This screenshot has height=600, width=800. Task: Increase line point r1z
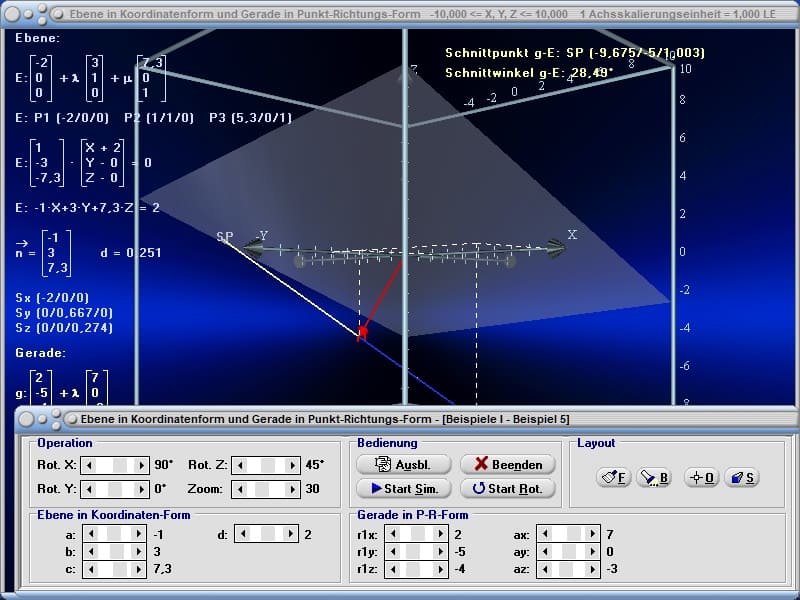point(440,569)
